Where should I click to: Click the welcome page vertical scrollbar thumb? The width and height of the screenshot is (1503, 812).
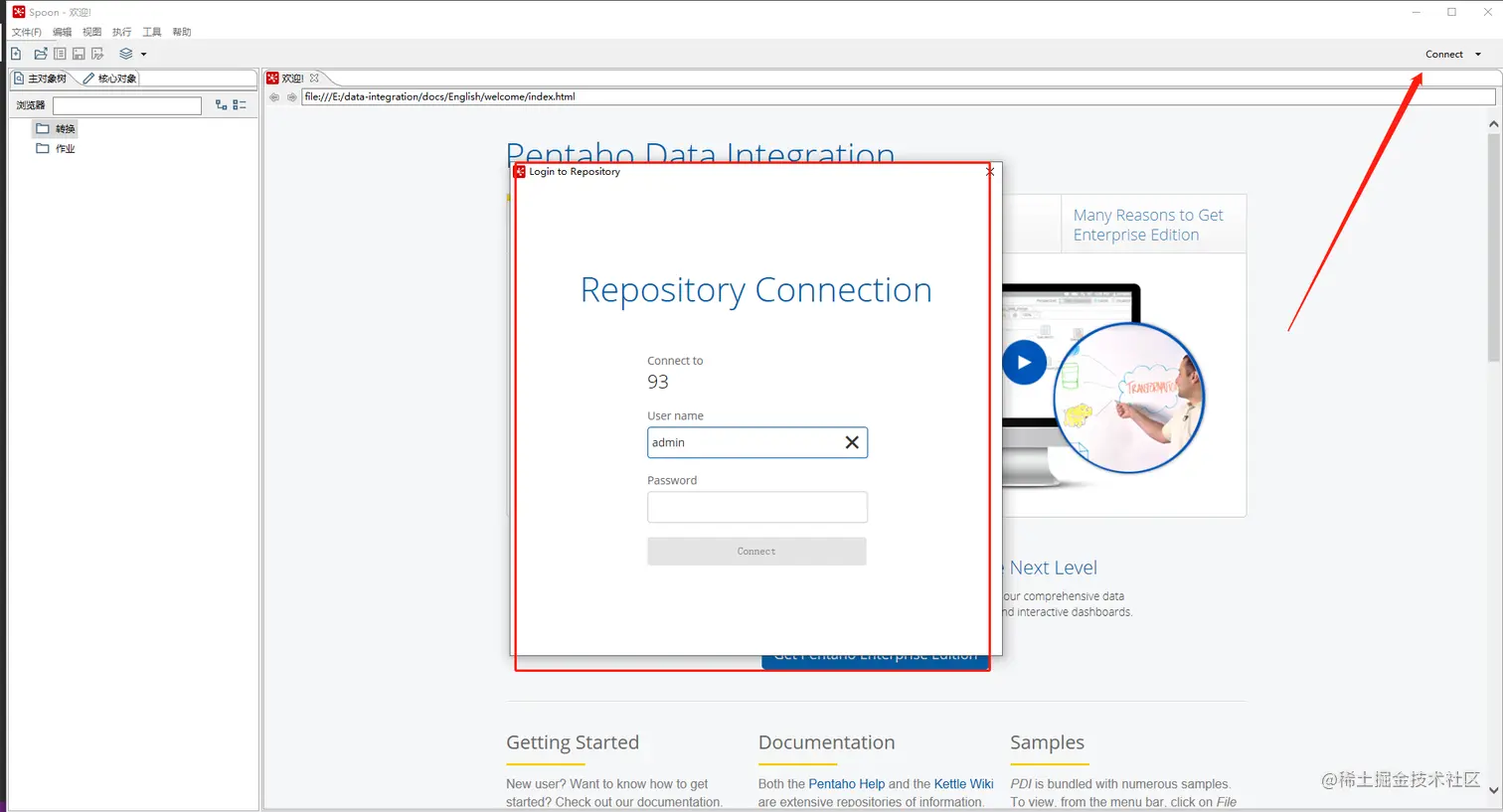pyautogui.click(x=1493, y=247)
